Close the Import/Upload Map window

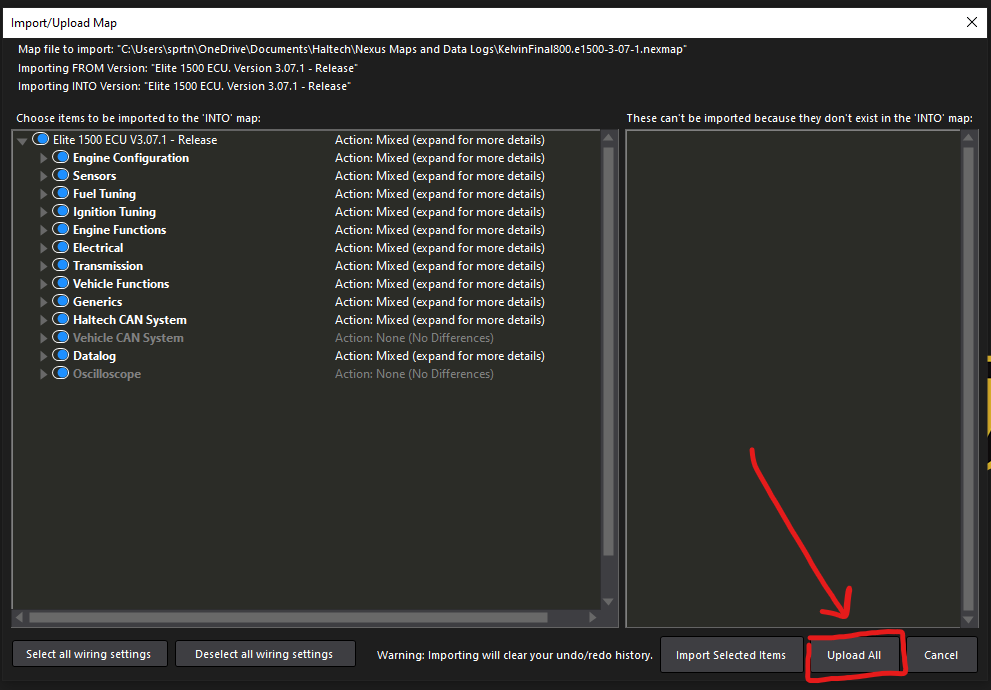click(972, 22)
